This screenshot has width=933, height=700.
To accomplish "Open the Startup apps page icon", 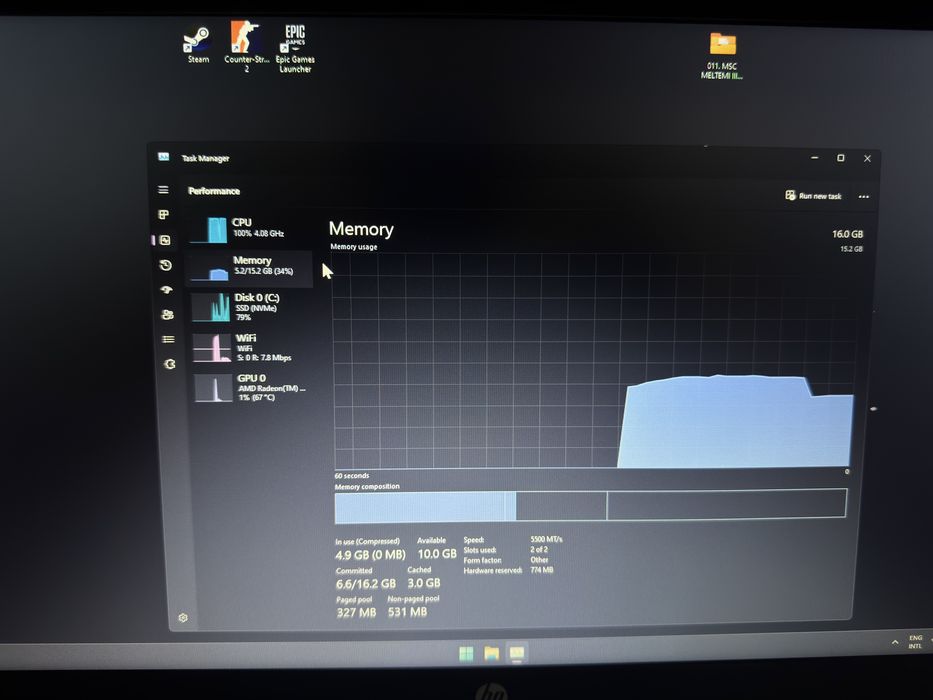I will pos(166,290).
